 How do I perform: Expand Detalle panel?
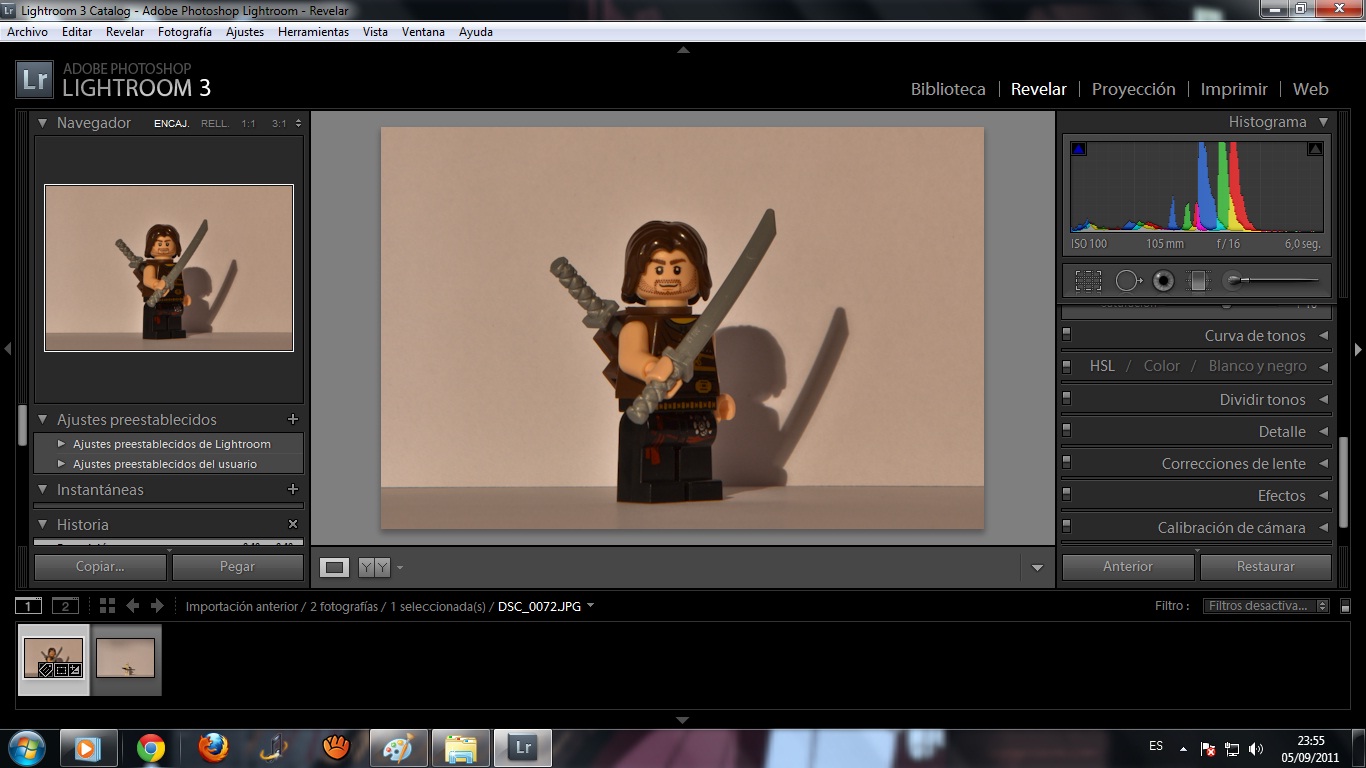(x=1324, y=432)
